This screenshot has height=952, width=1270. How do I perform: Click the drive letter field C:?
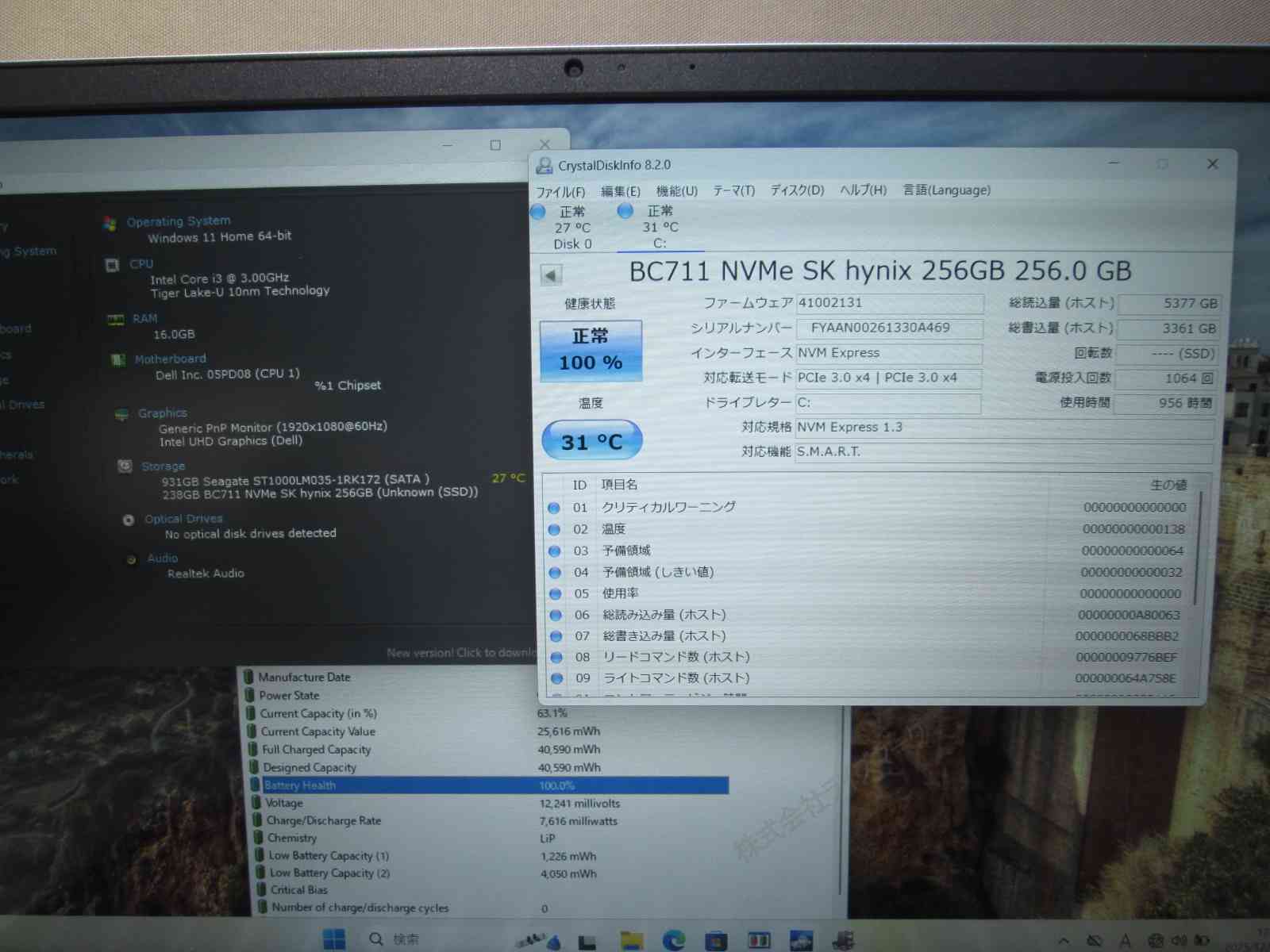889,403
